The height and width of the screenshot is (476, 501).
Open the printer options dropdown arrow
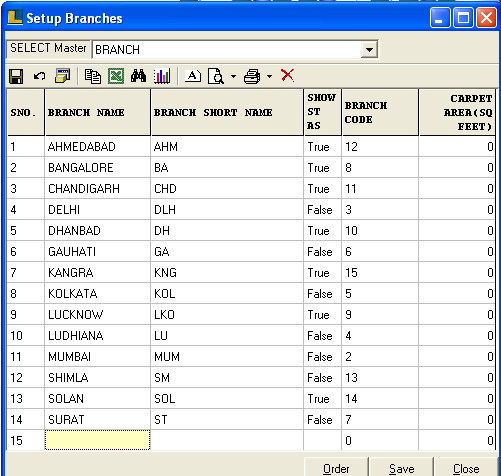click(269, 76)
